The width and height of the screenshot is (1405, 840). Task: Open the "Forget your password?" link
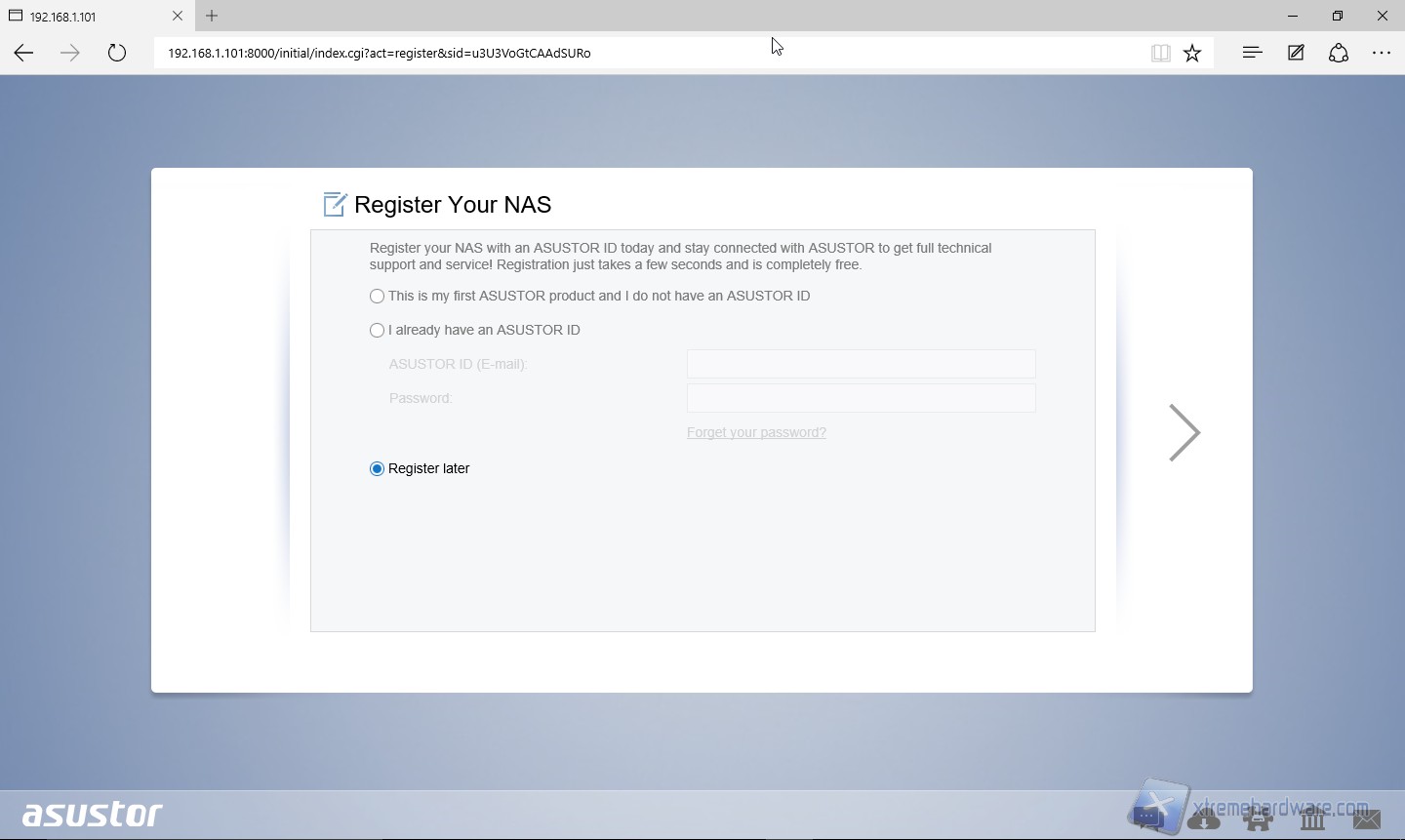click(x=756, y=432)
